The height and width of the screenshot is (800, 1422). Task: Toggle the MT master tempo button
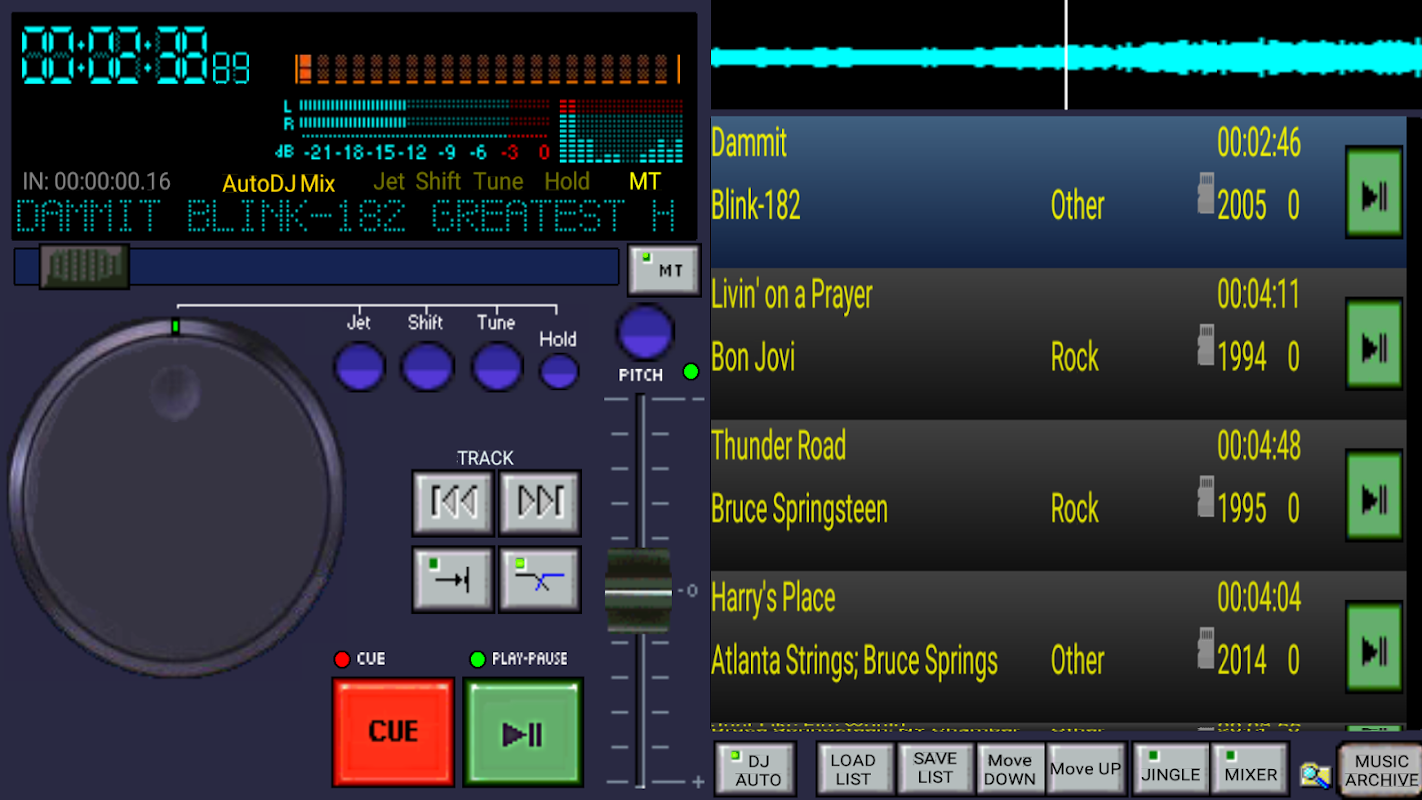(x=664, y=270)
